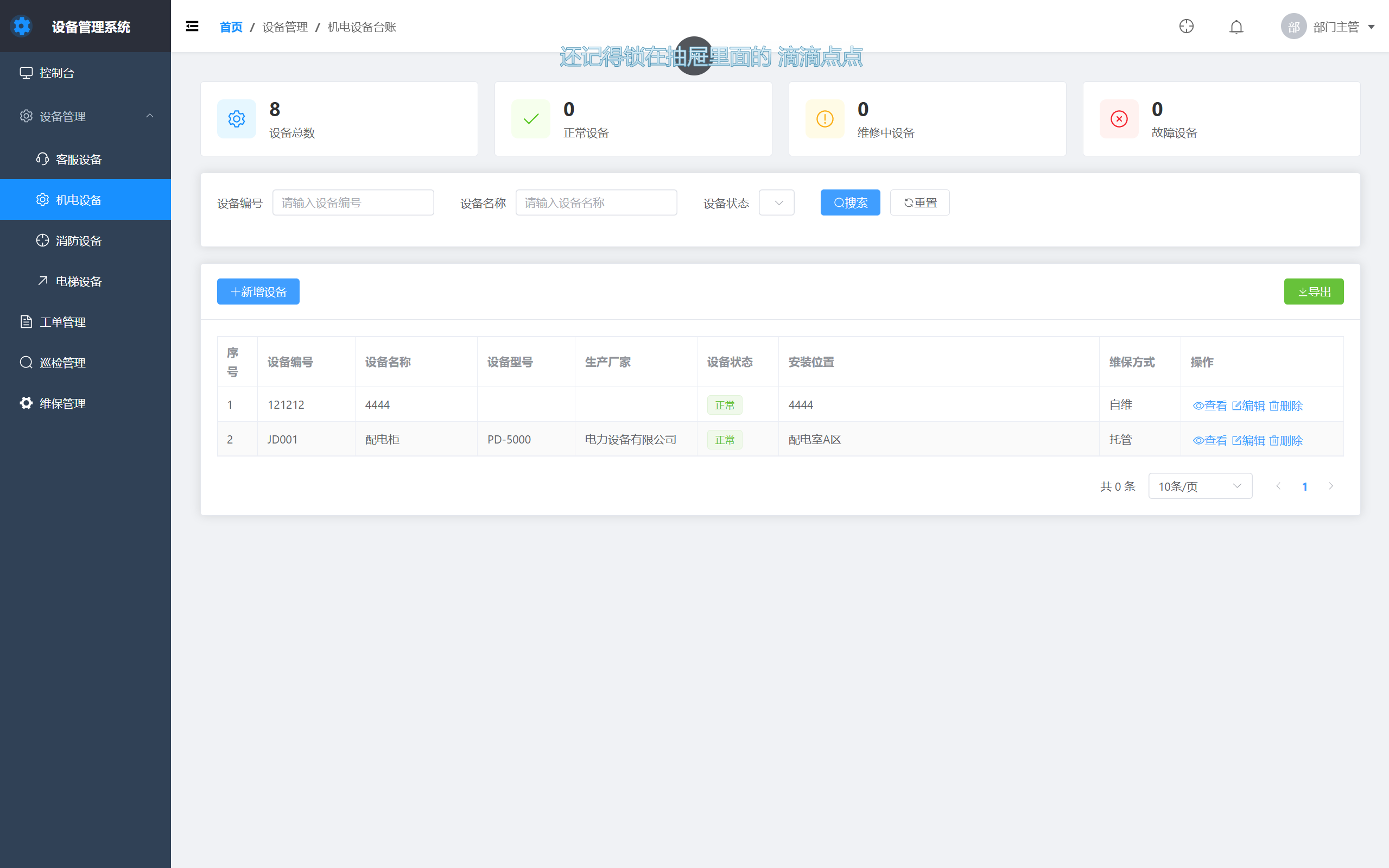Click the crosshair icon in header
The width and height of the screenshot is (1389, 868).
tap(1186, 27)
